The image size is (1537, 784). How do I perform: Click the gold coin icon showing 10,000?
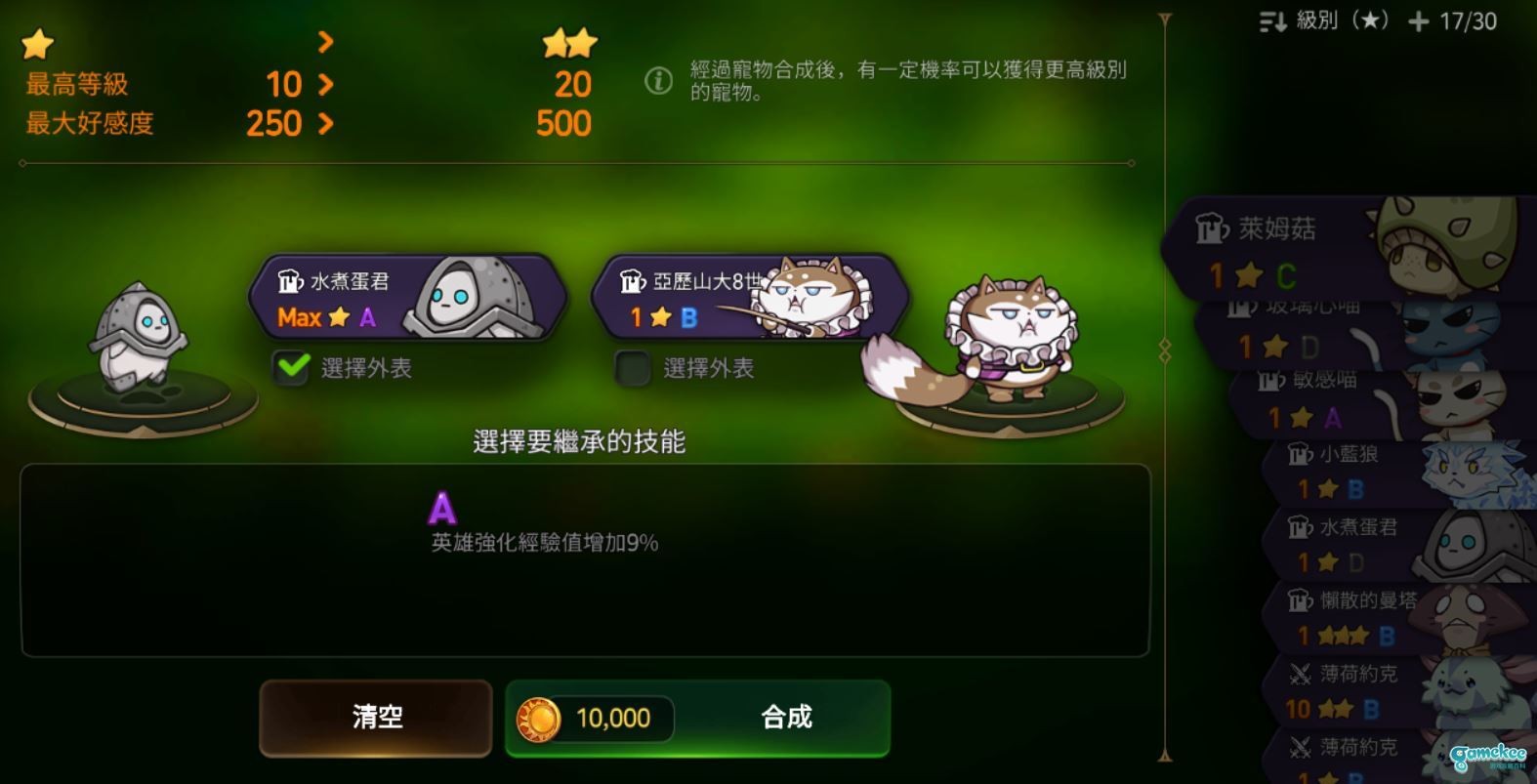pos(538,720)
